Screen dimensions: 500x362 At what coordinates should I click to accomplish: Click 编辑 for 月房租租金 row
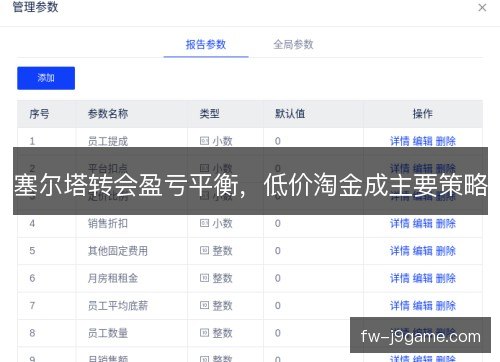(x=422, y=278)
